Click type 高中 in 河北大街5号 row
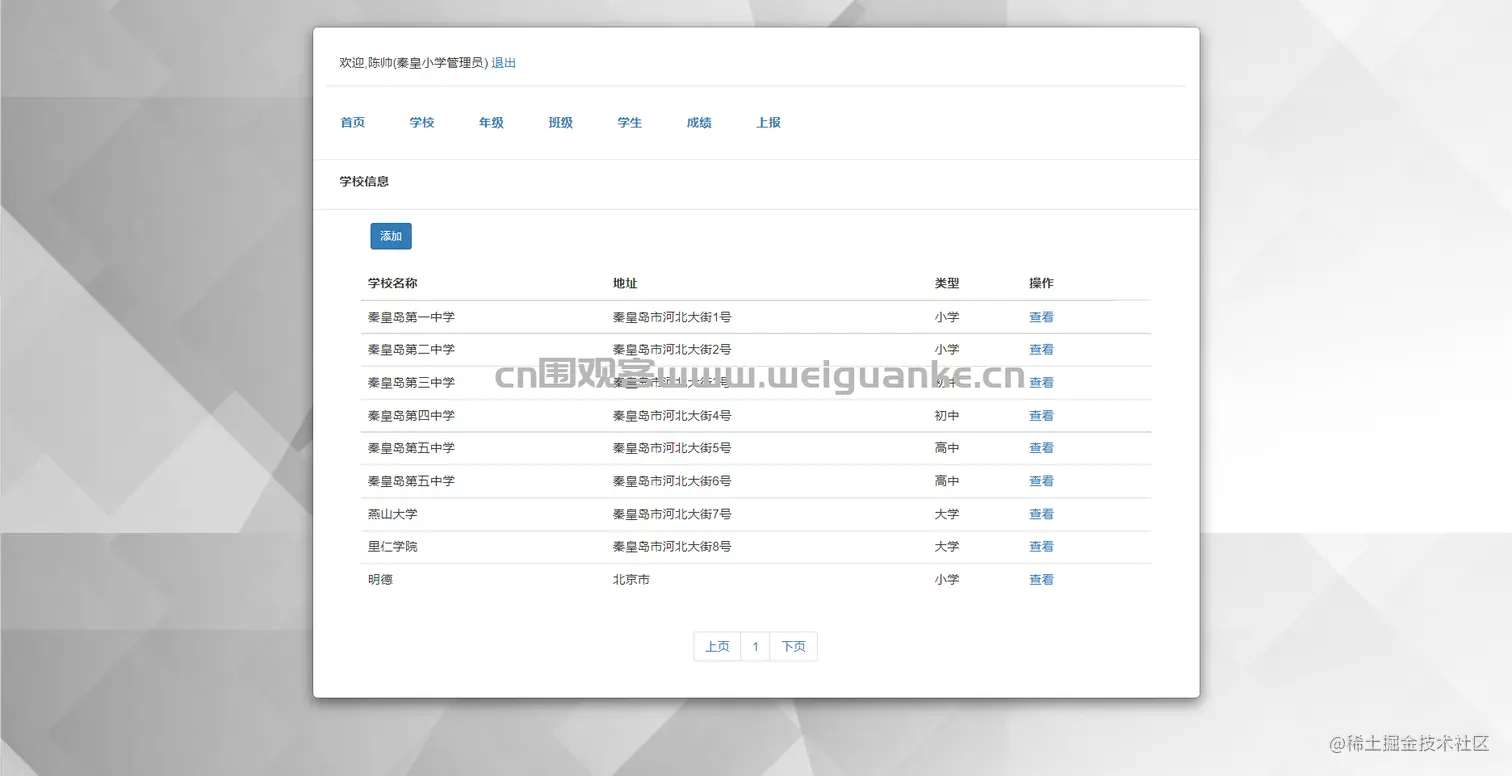 point(947,448)
